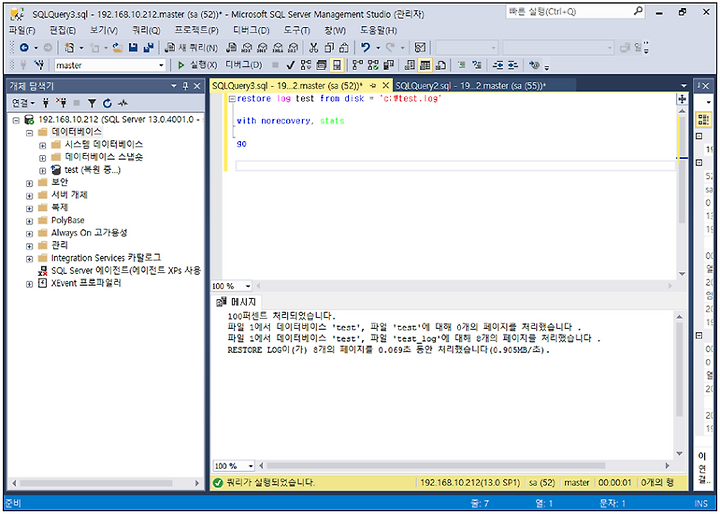Open the 파일(F) menu
This screenshot has width=720, height=514.
click(x=22, y=30)
